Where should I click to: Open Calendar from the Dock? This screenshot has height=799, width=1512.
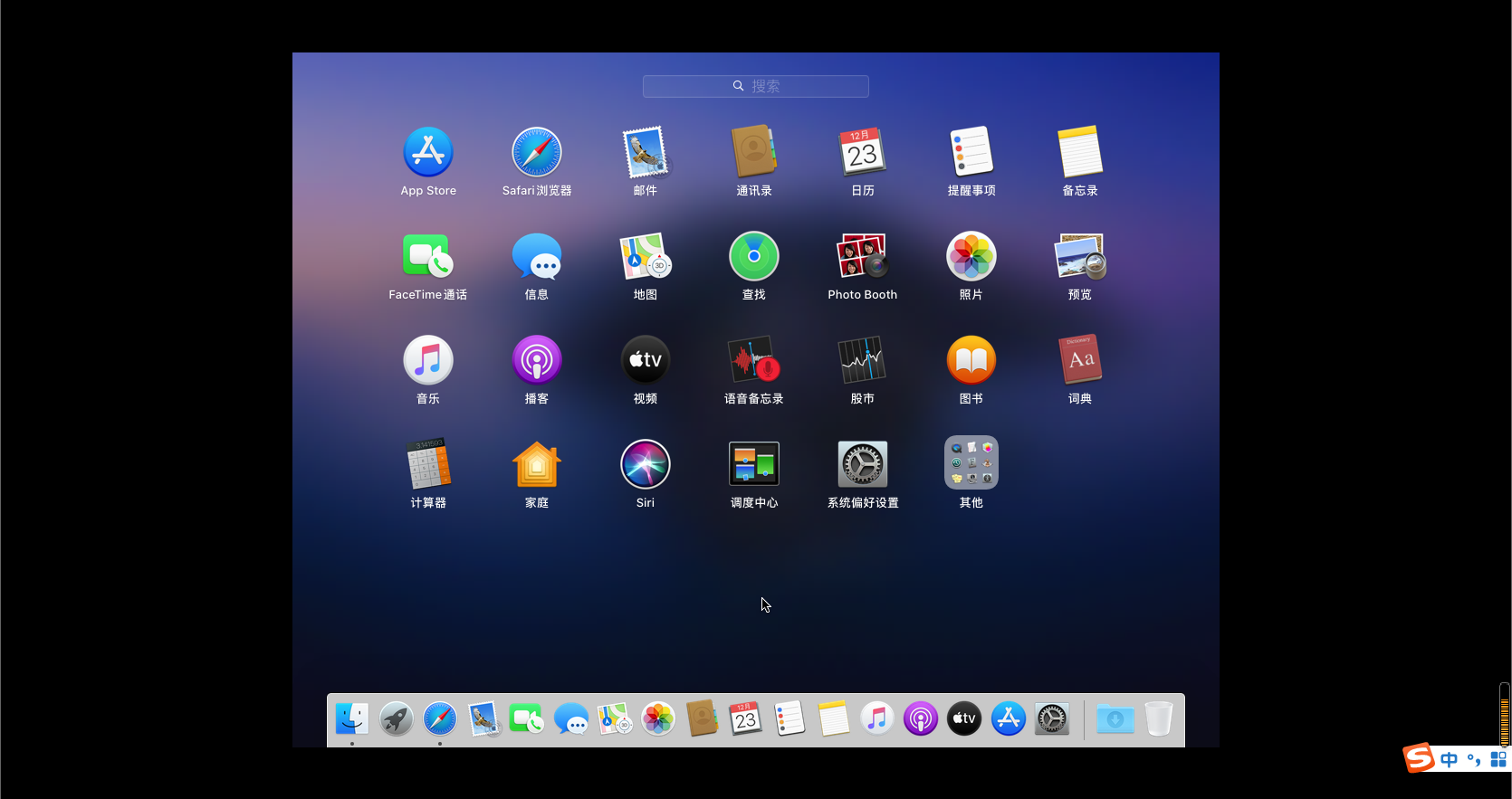click(745, 719)
